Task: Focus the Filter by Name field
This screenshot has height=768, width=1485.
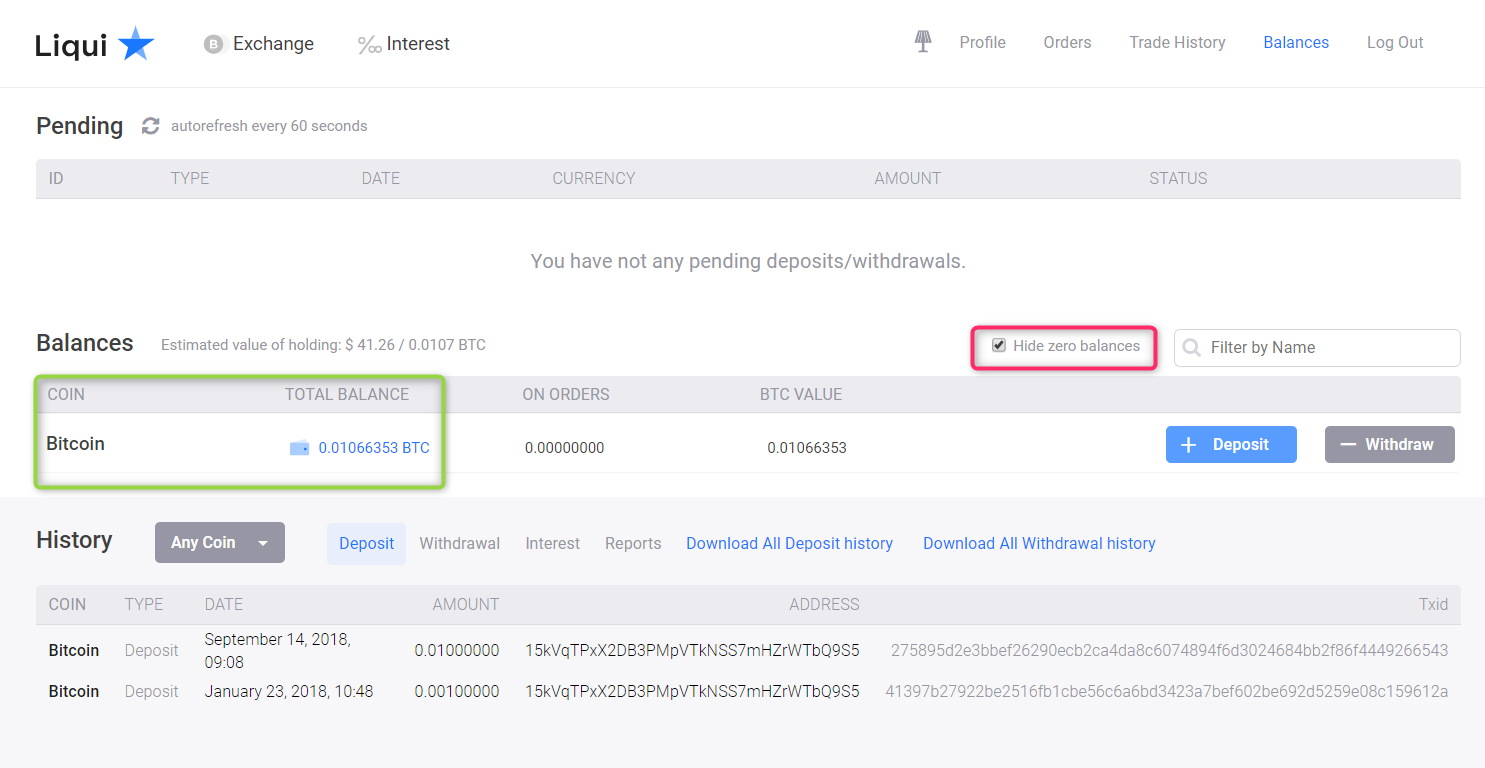Action: point(1317,348)
